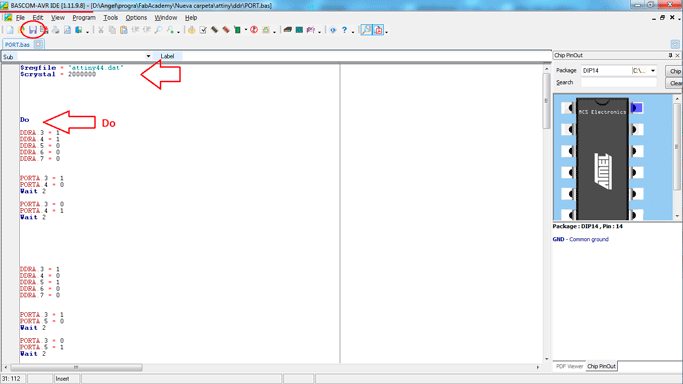
Task: Click the indent block toolbar icon
Action: 135,30
